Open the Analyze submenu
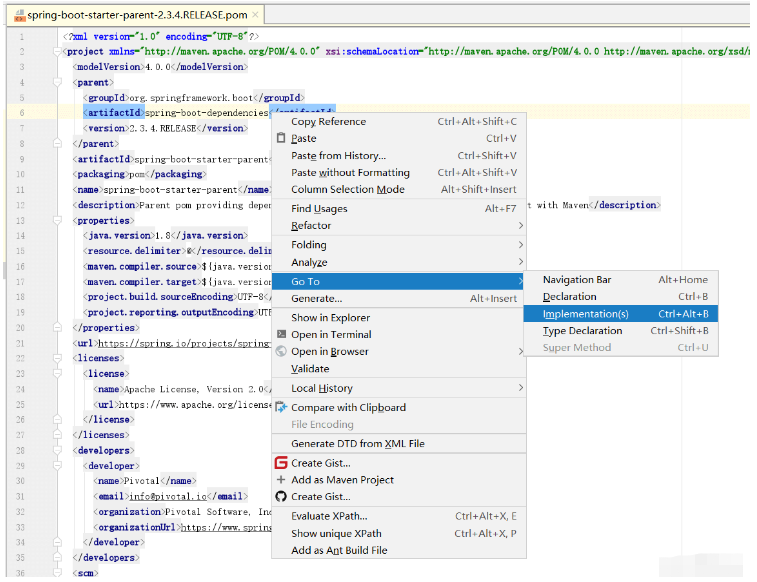Viewport: 757px width, 582px height. point(399,262)
